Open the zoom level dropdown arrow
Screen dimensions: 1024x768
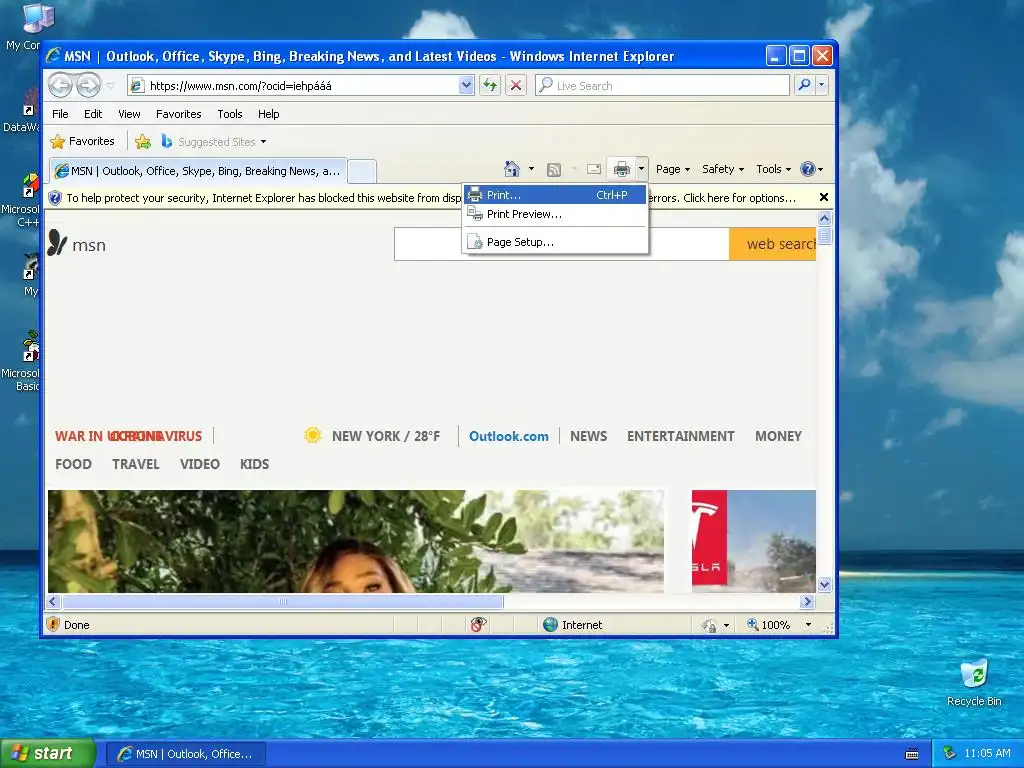point(808,625)
